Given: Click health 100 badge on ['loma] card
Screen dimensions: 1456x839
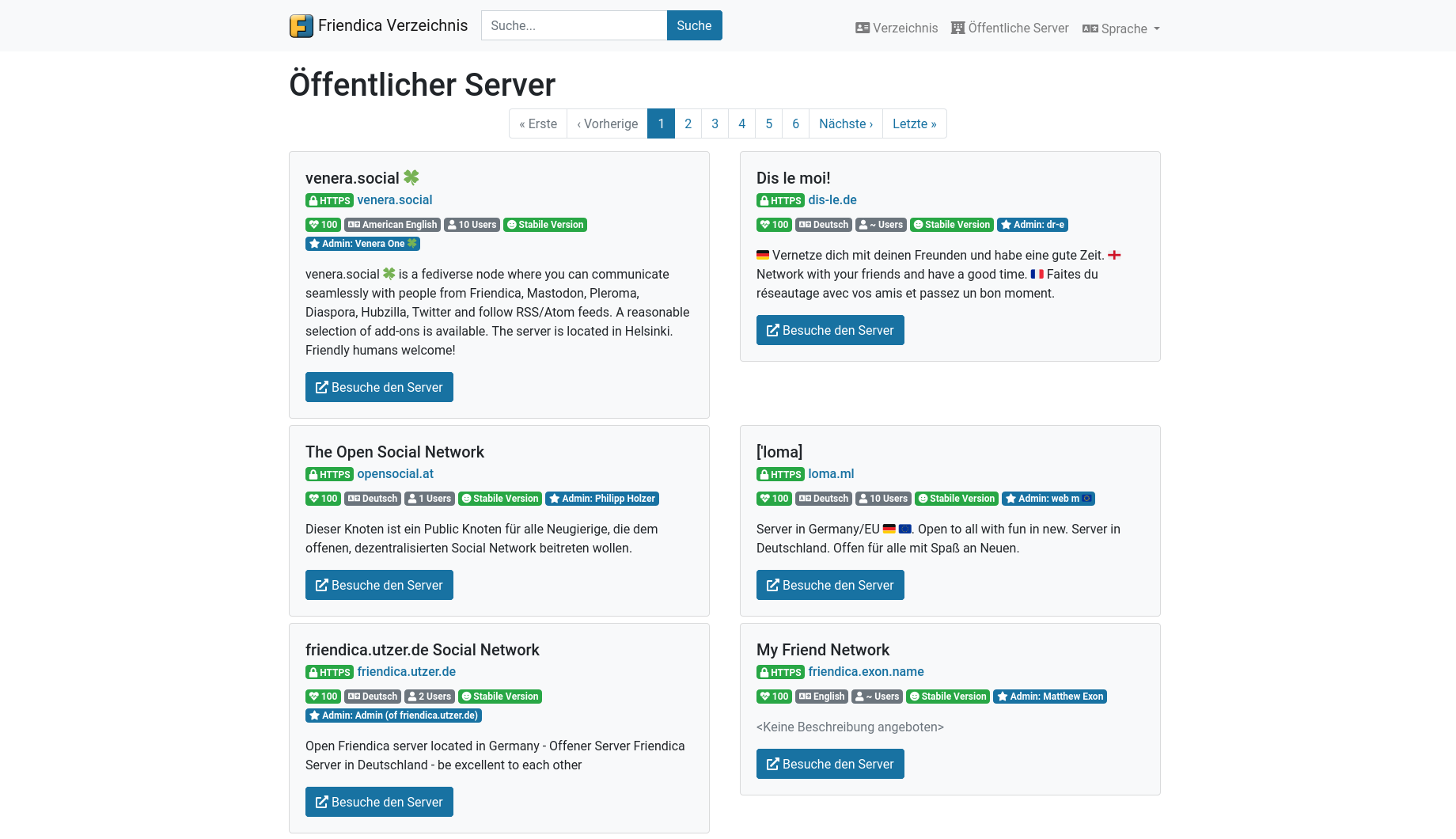Looking at the screenshot, I should coord(774,499).
